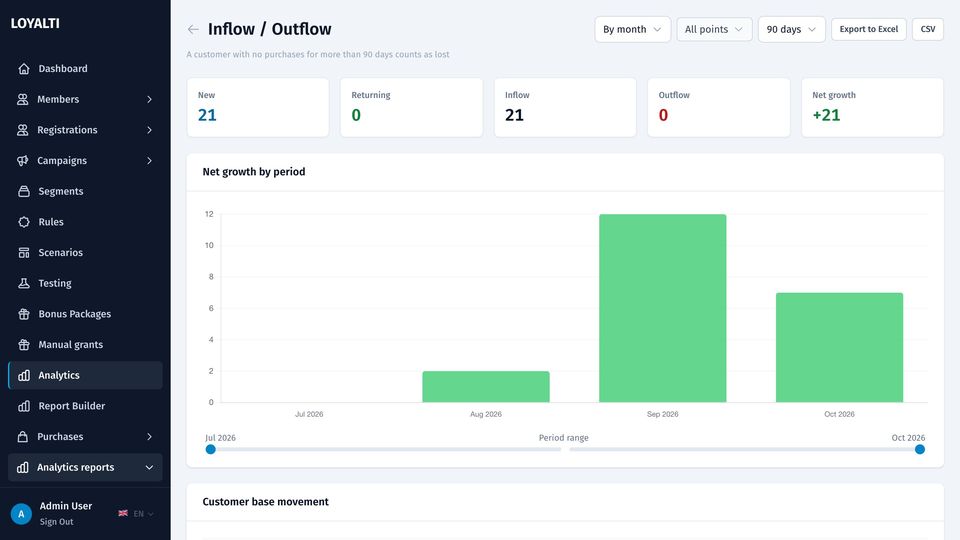Click the New customers stat card
960x540 pixels.
[x=258, y=107]
